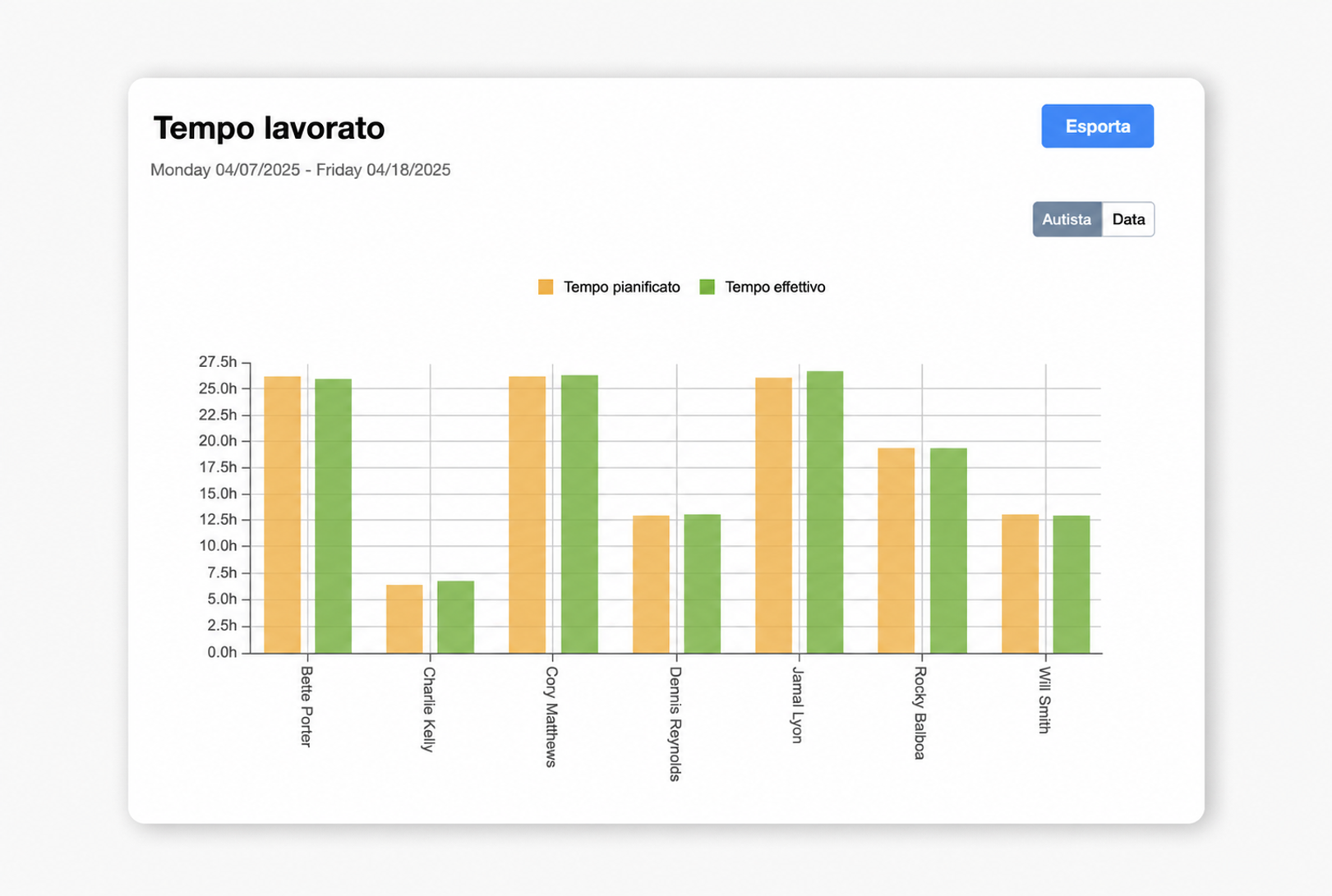Click the Jamal Lyon axis label
Image resolution: width=1332 pixels, height=896 pixels.
pos(797,705)
